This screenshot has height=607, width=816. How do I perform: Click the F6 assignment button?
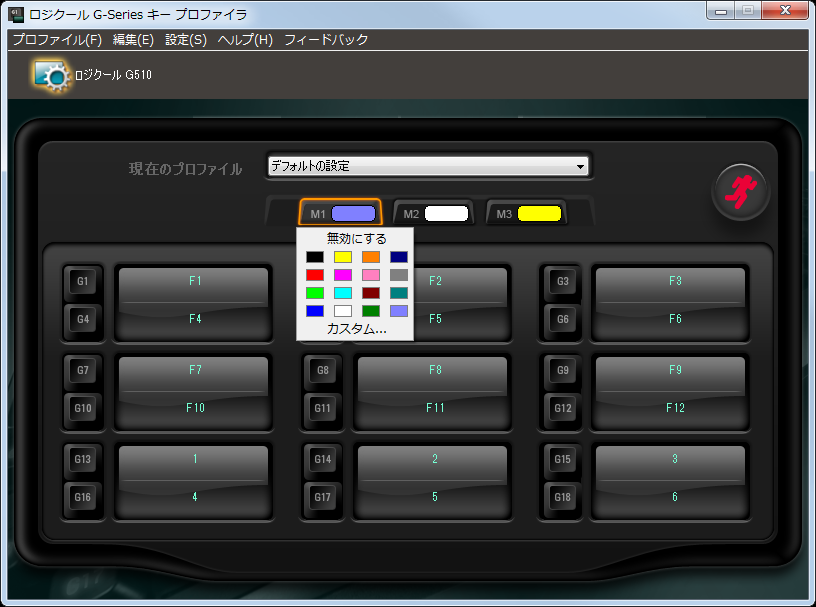671,321
